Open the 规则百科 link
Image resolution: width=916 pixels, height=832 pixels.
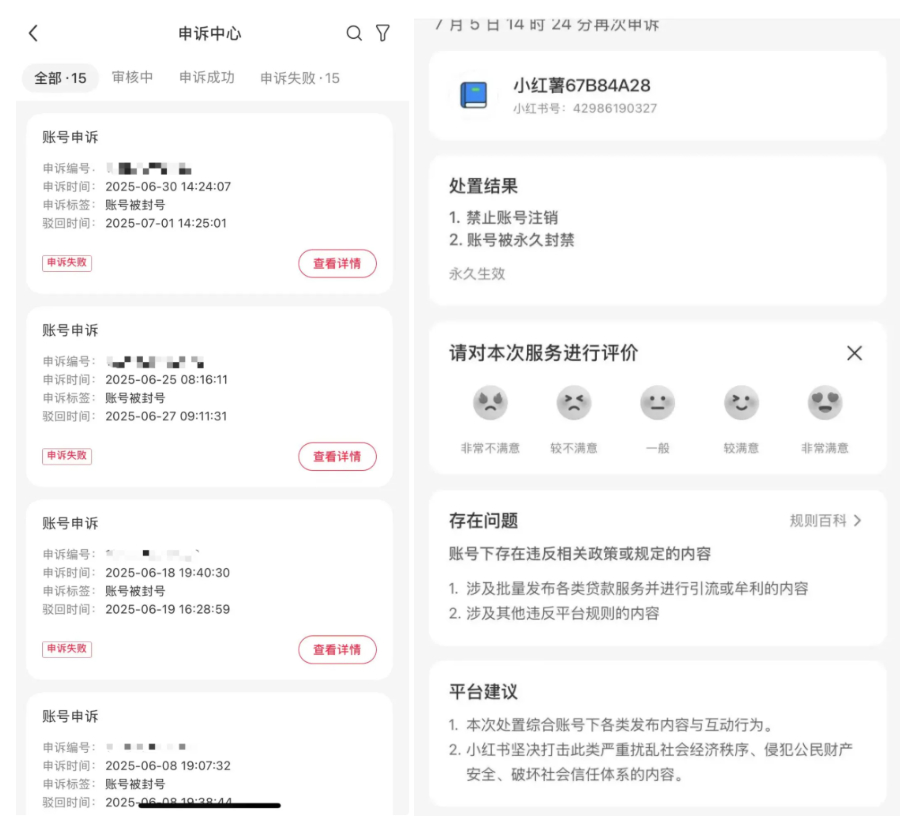point(818,521)
